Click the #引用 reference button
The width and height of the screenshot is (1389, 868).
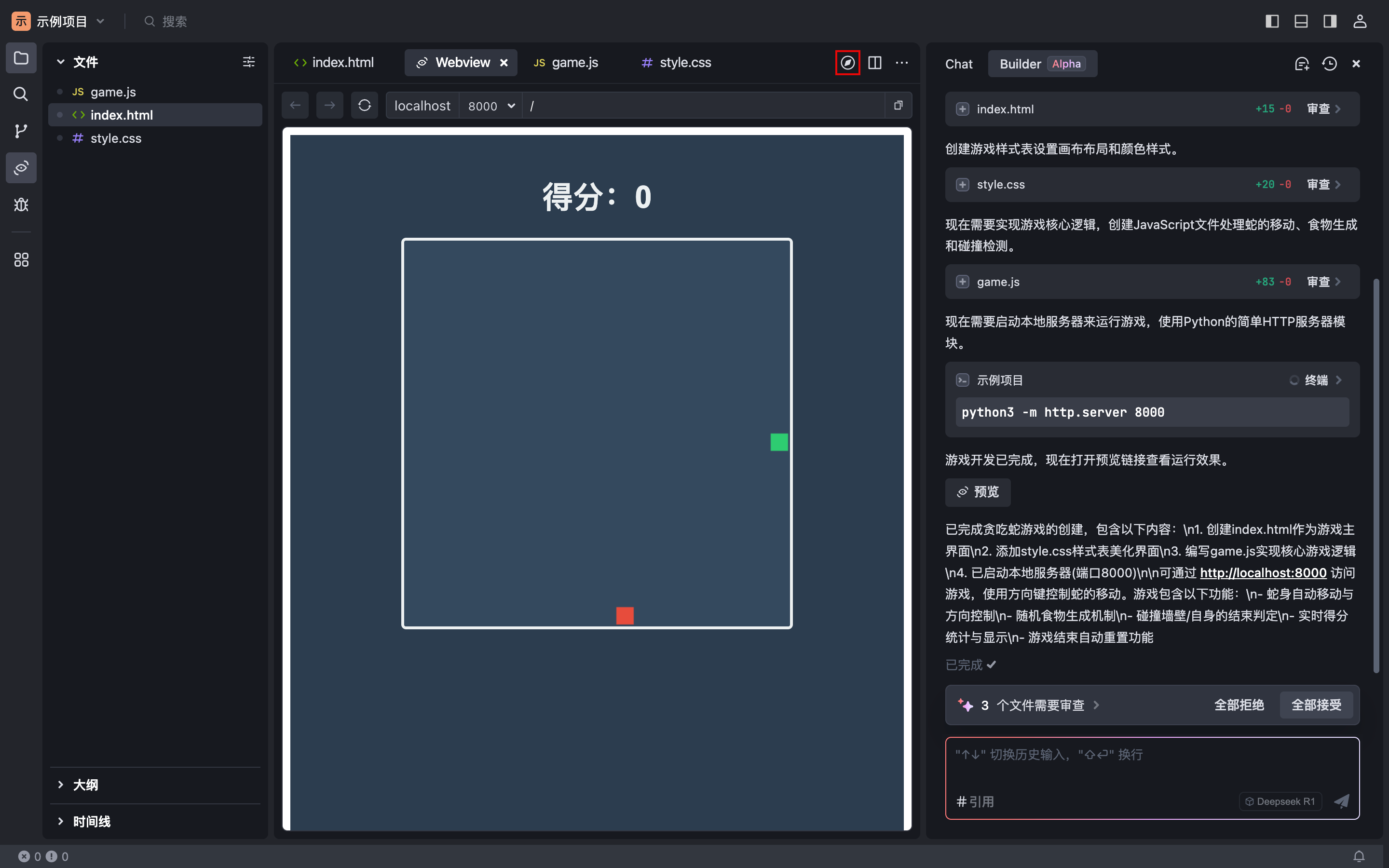[975, 801]
